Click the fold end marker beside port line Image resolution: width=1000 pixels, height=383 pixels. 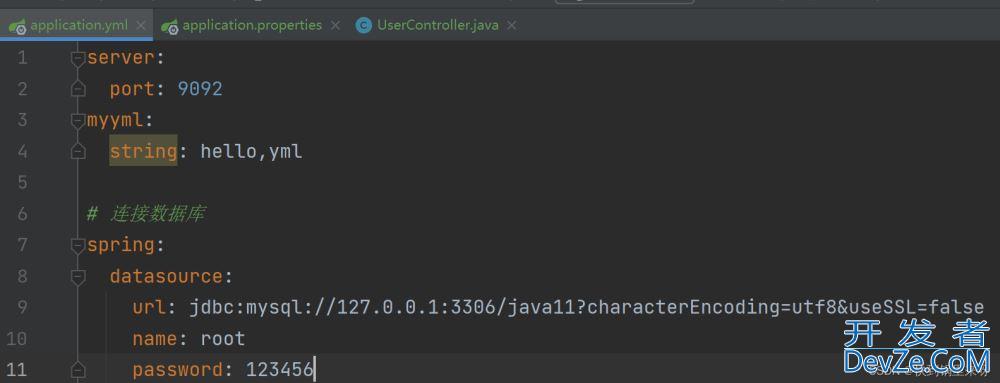78,89
